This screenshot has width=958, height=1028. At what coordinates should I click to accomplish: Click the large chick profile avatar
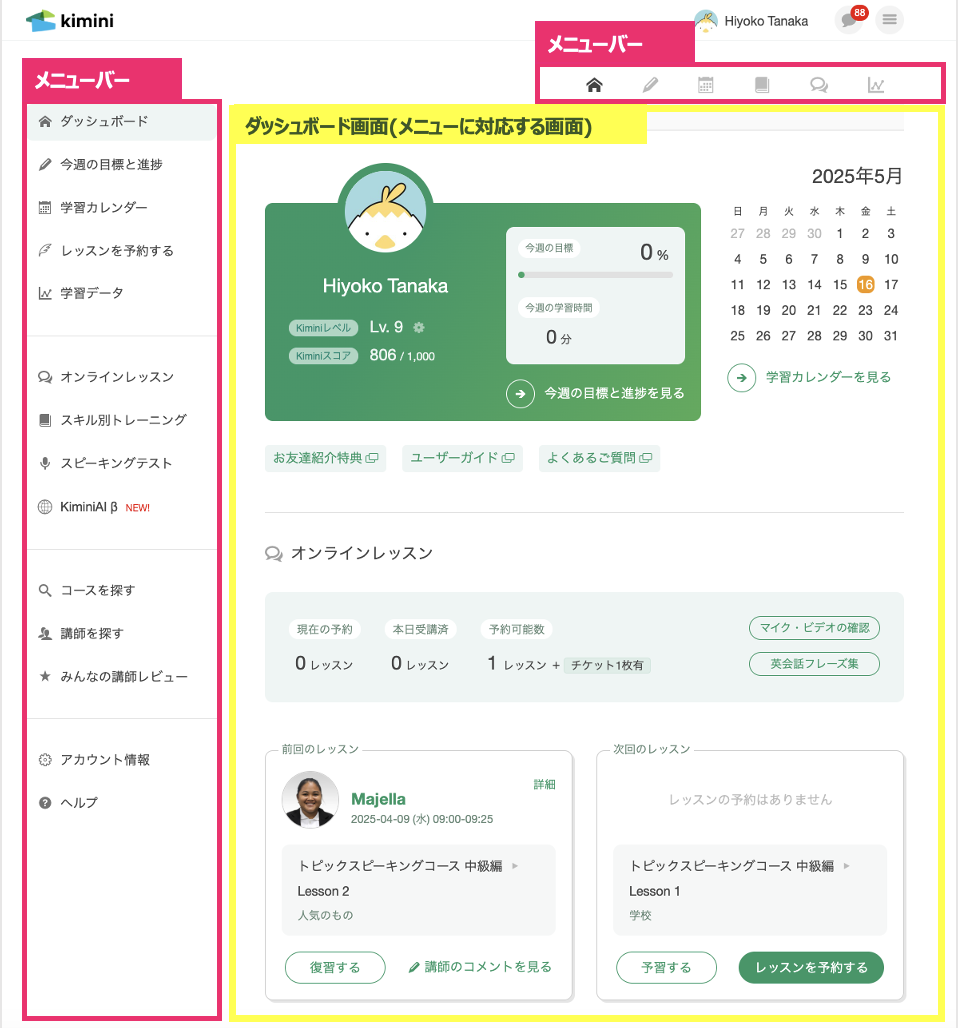386,211
